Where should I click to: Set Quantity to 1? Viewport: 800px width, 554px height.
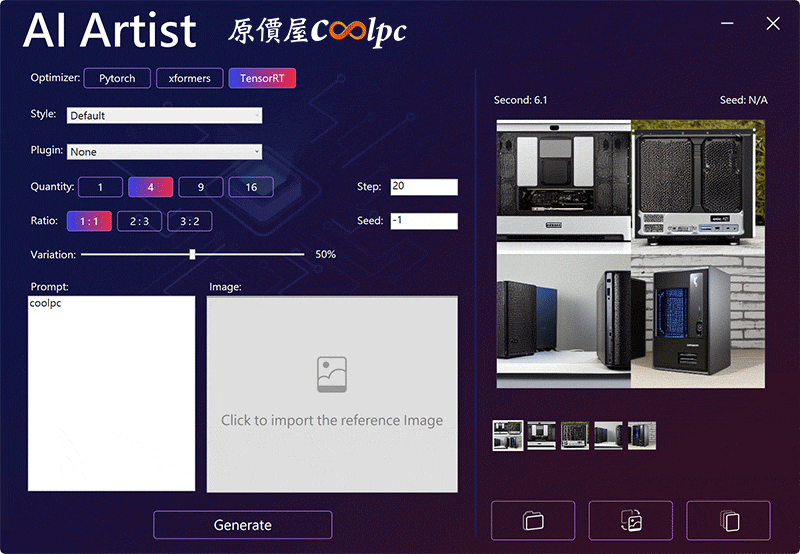(101, 187)
